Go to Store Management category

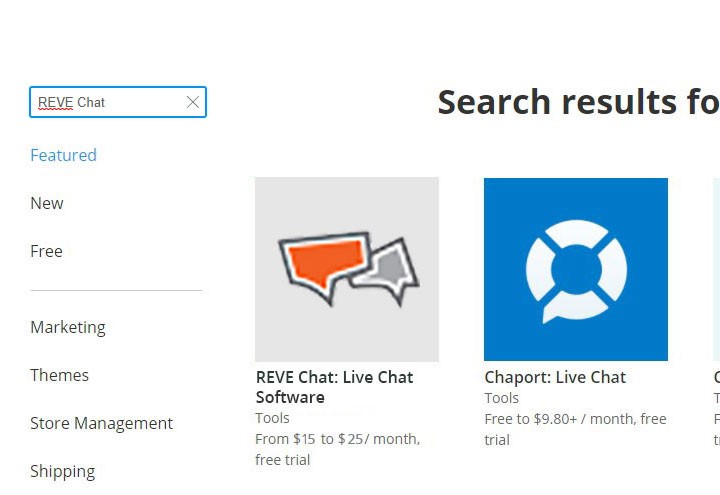pos(101,423)
